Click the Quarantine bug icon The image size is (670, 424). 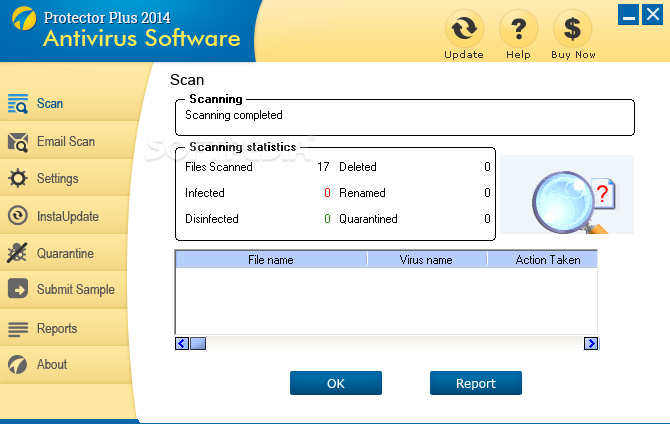point(18,253)
